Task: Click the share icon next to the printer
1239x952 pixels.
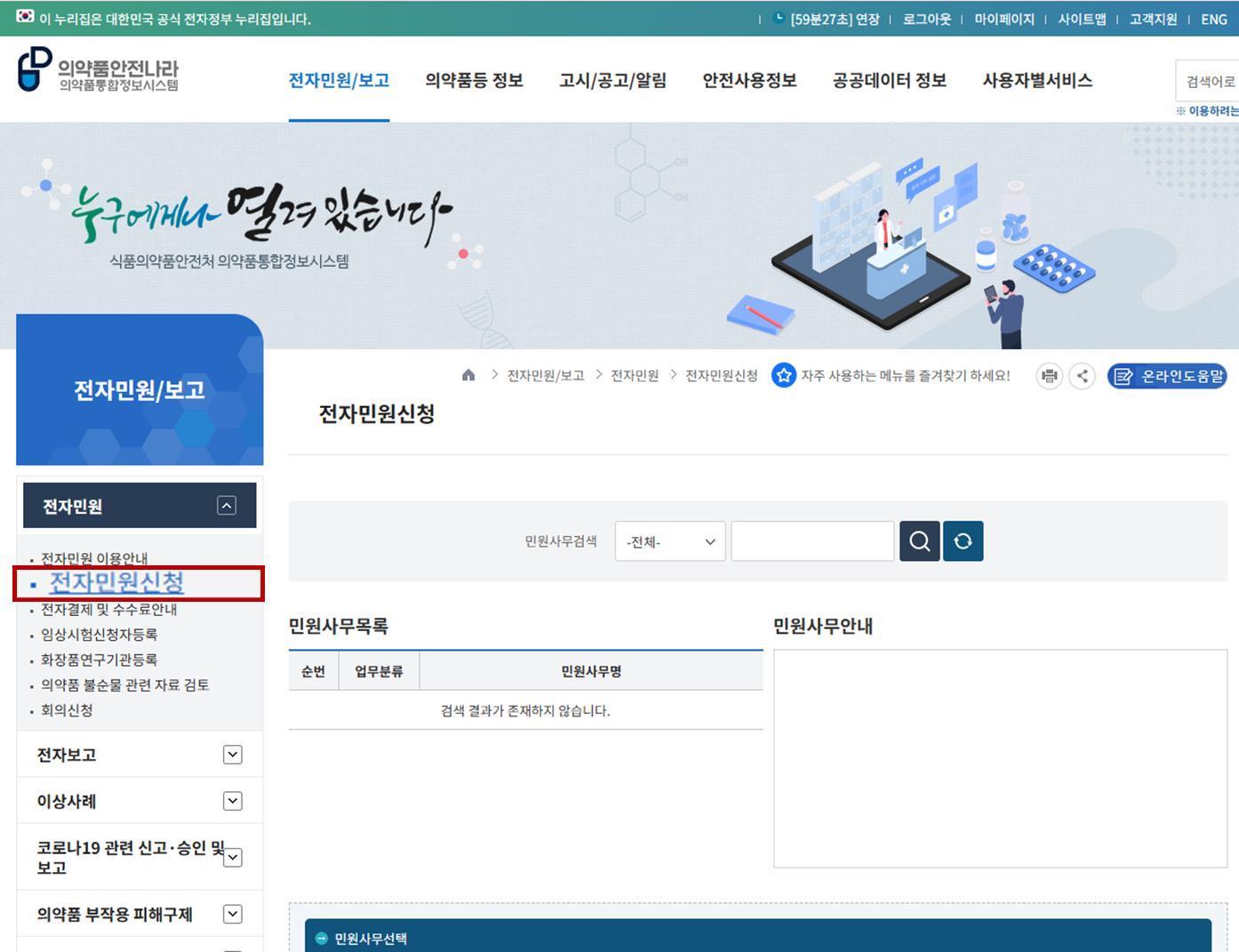Action: click(1082, 376)
